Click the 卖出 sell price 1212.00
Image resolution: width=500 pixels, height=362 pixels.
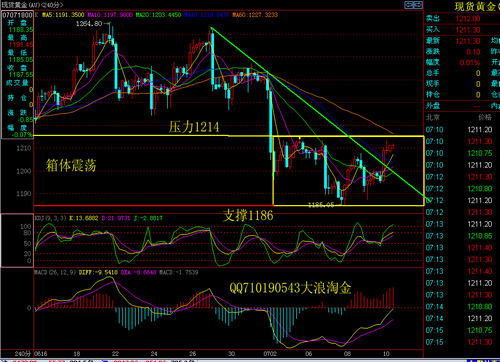point(468,19)
